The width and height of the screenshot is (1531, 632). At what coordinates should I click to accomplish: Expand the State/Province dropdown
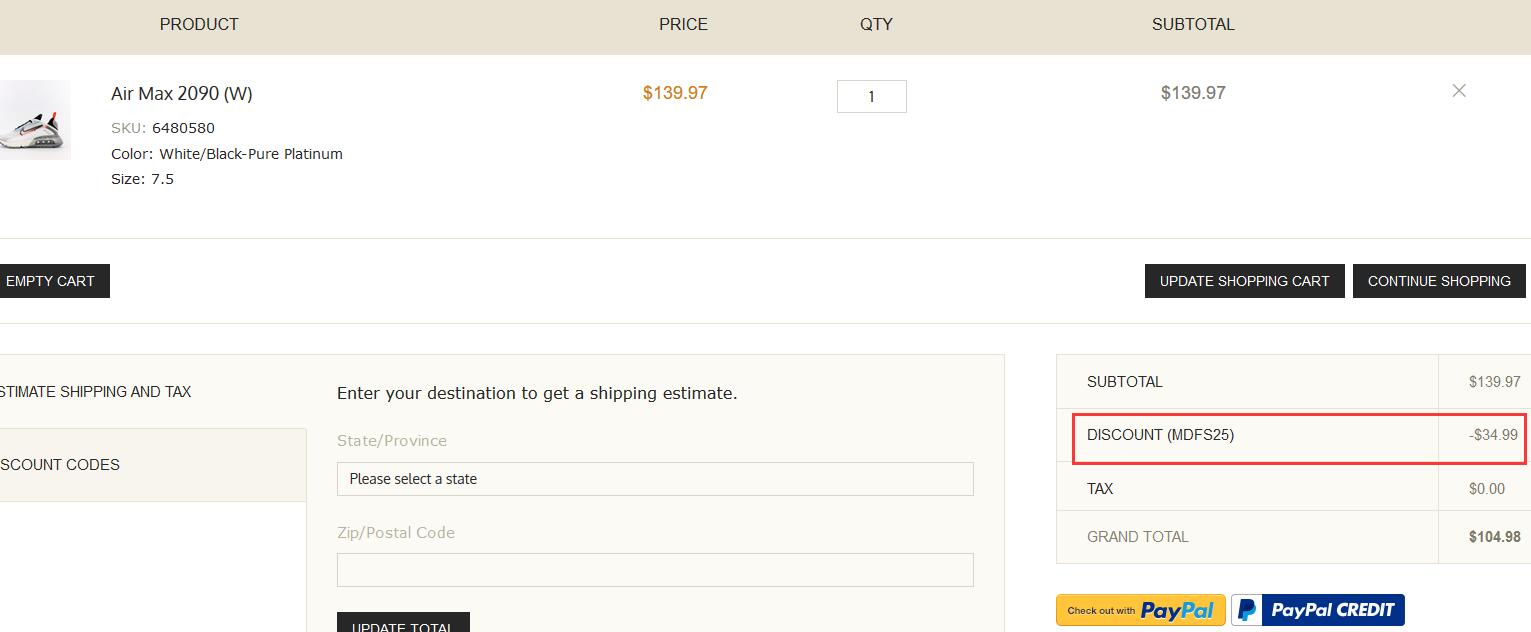(x=655, y=479)
